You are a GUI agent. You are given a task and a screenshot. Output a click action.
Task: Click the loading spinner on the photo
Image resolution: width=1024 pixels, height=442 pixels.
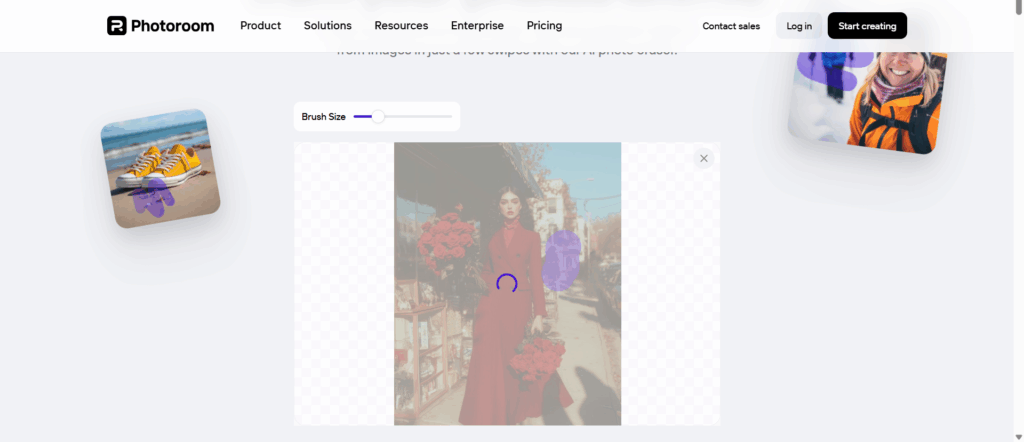507,283
